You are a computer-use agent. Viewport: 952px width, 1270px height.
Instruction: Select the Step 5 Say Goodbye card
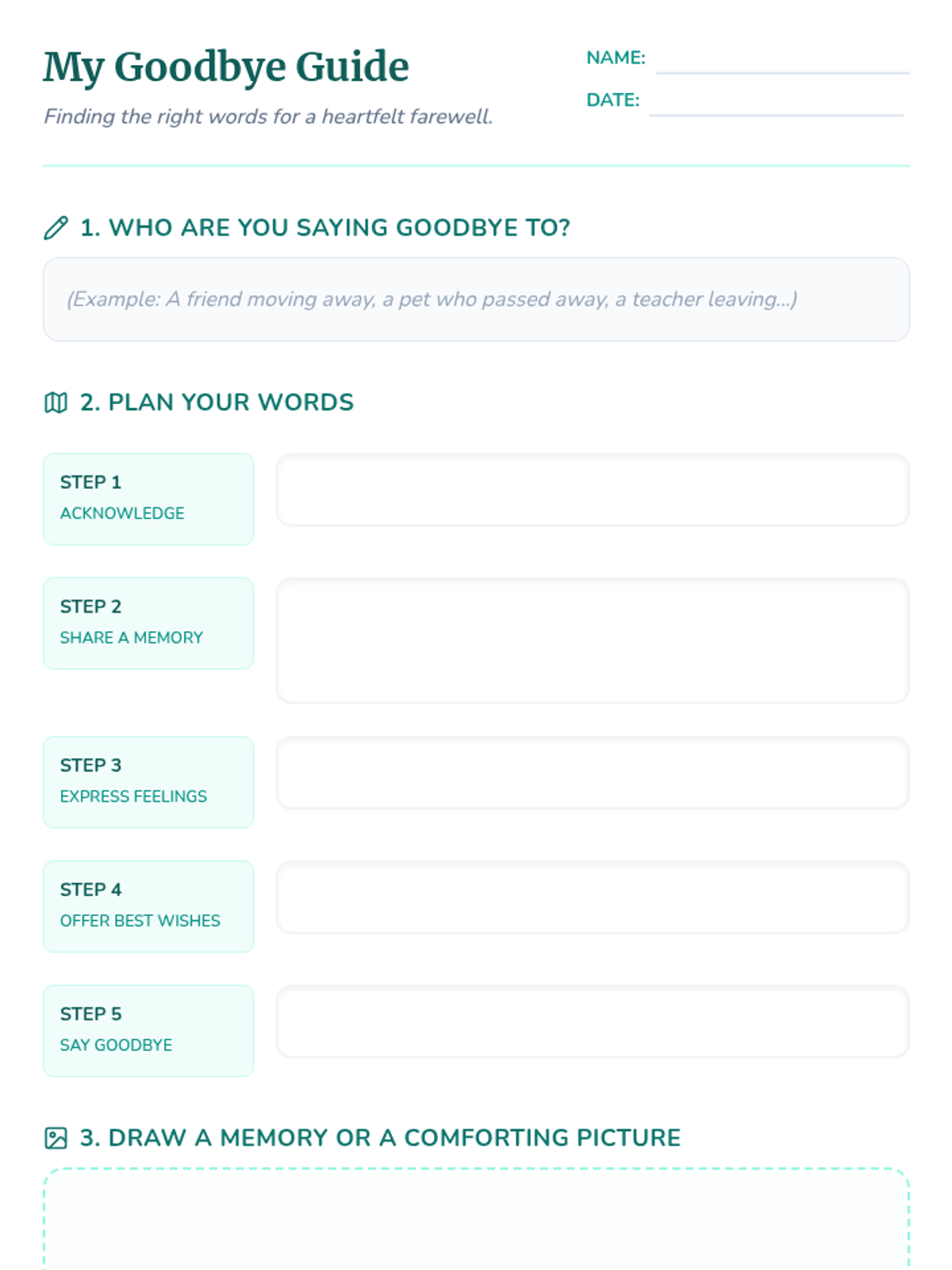pyautogui.click(x=148, y=1031)
